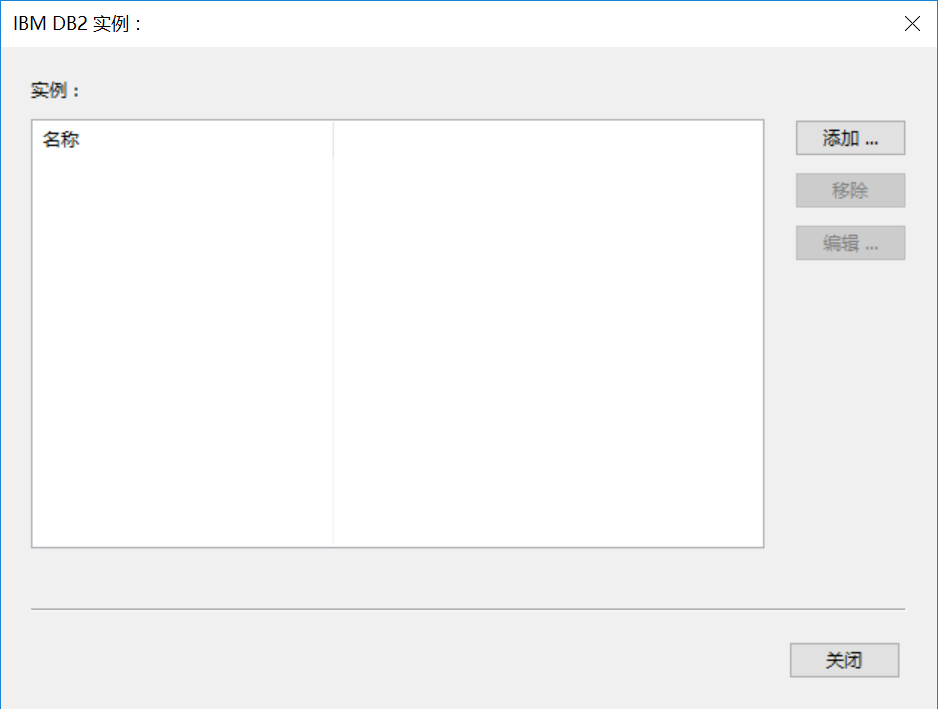The height and width of the screenshot is (709, 938).
Task: Click the horizontal separator above 关闭
Action: click(x=468, y=609)
